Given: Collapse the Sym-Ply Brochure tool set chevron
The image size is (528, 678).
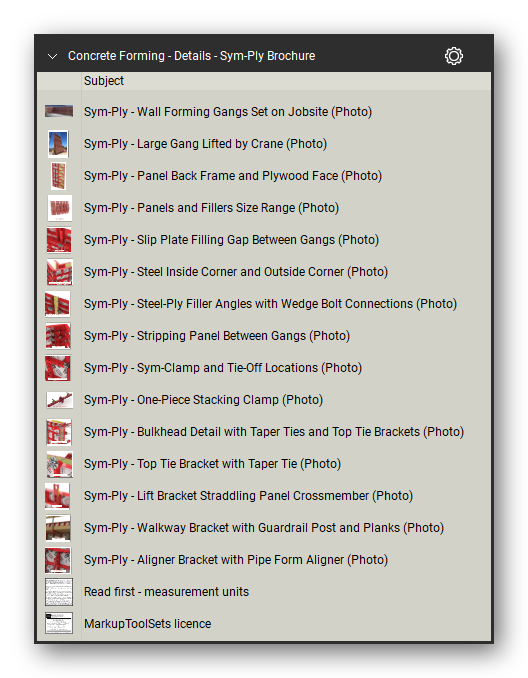Looking at the screenshot, I should coord(52,56).
